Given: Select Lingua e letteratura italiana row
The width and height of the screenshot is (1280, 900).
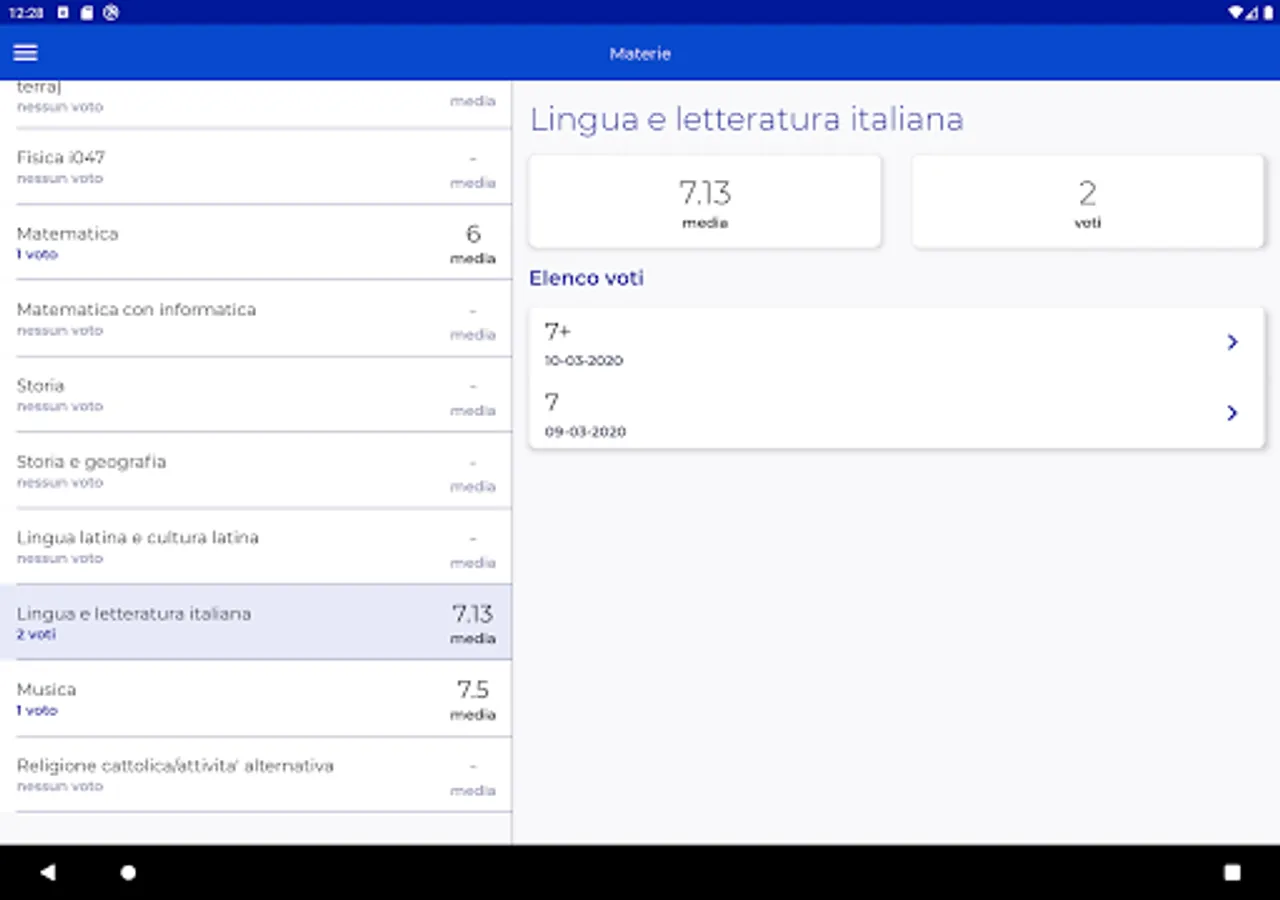Looking at the screenshot, I should point(255,623).
